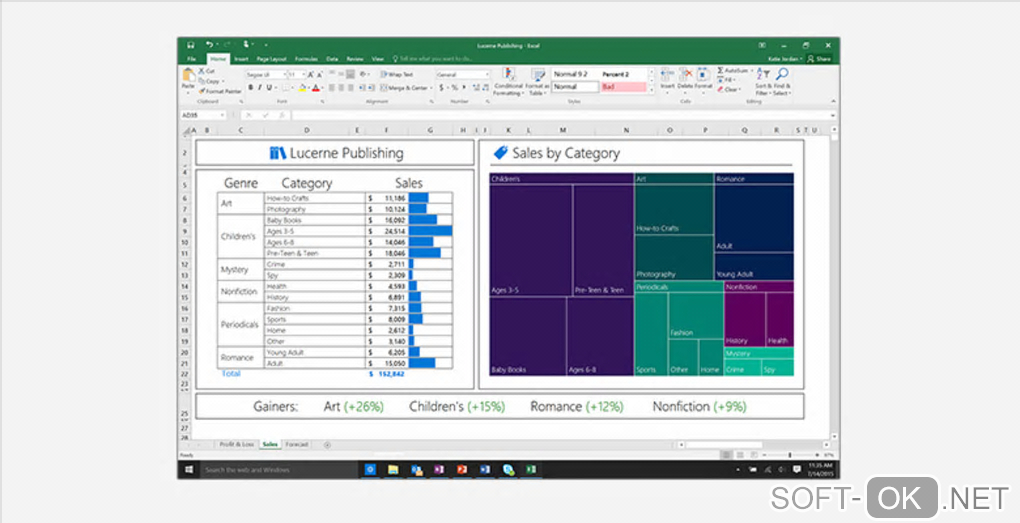
Task: Apply the Percent 2 cell style
Action: coord(623,74)
